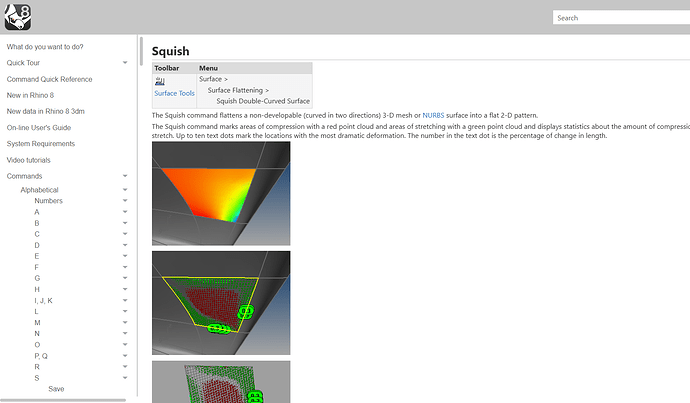Select the I, J, K commands group

(x=43, y=300)
